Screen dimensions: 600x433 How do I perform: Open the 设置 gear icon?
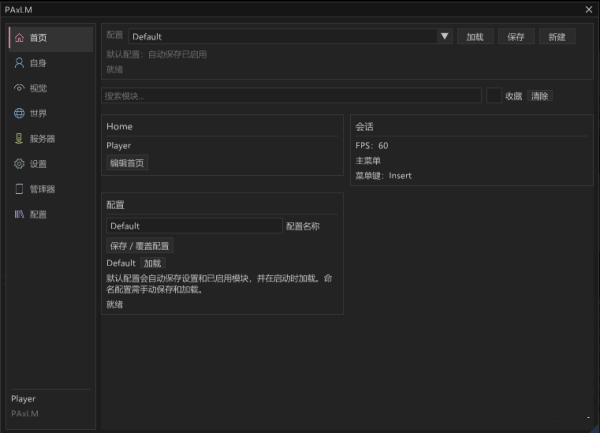(19, 164)
